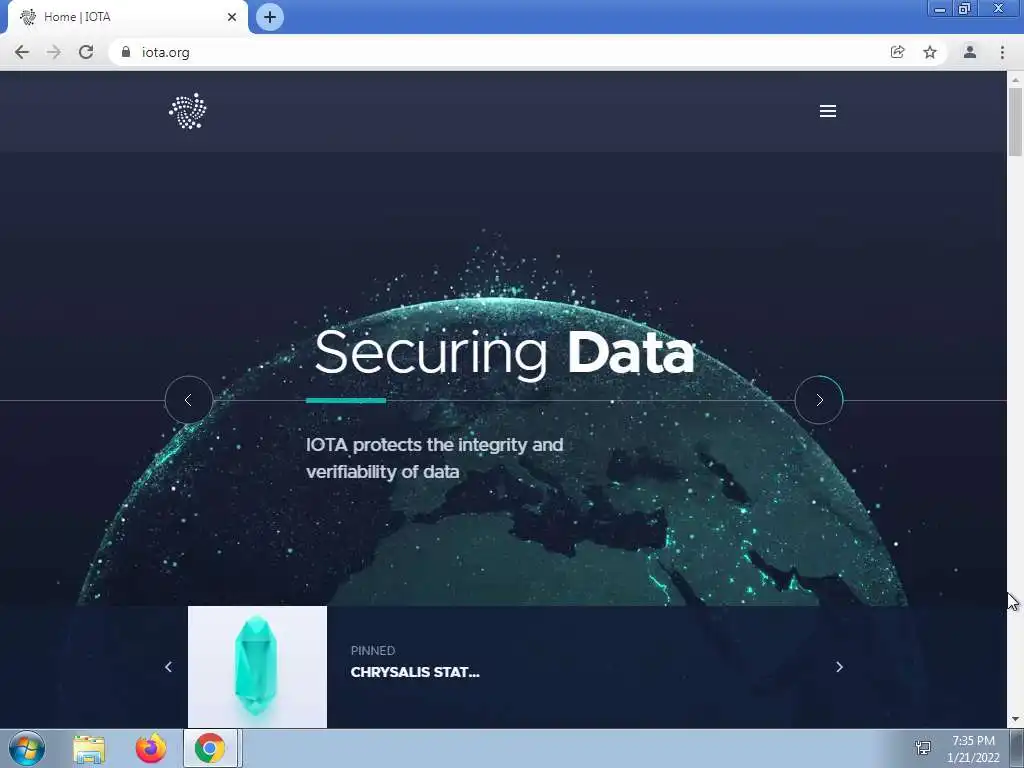Expand Chrome three-dot menu

pyautogui.click(x=1002, y=52)
